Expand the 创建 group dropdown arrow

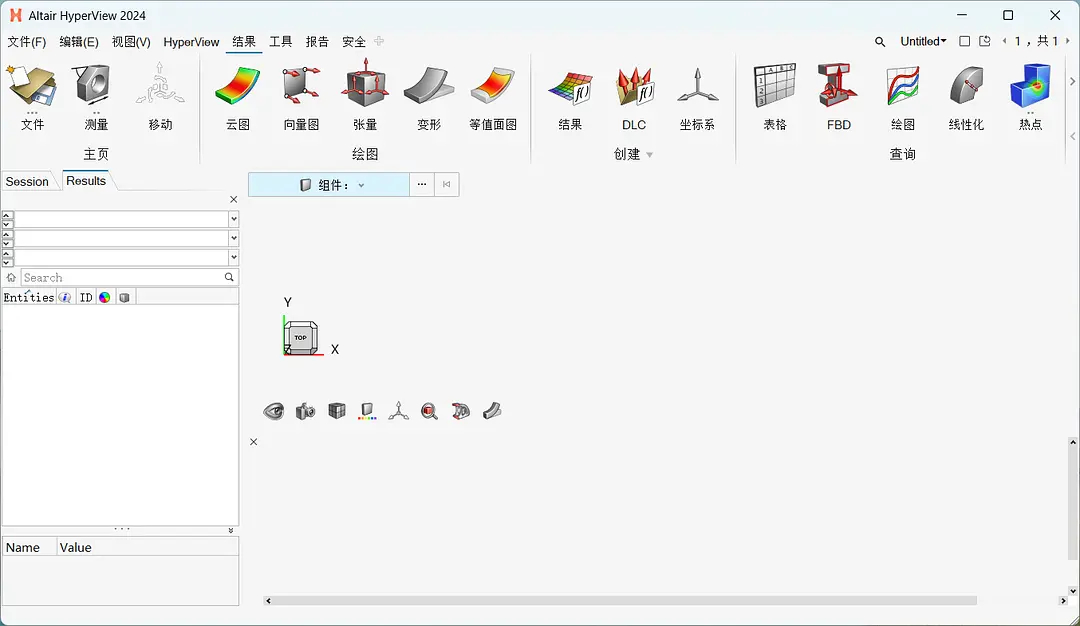(x=650, y=155)
